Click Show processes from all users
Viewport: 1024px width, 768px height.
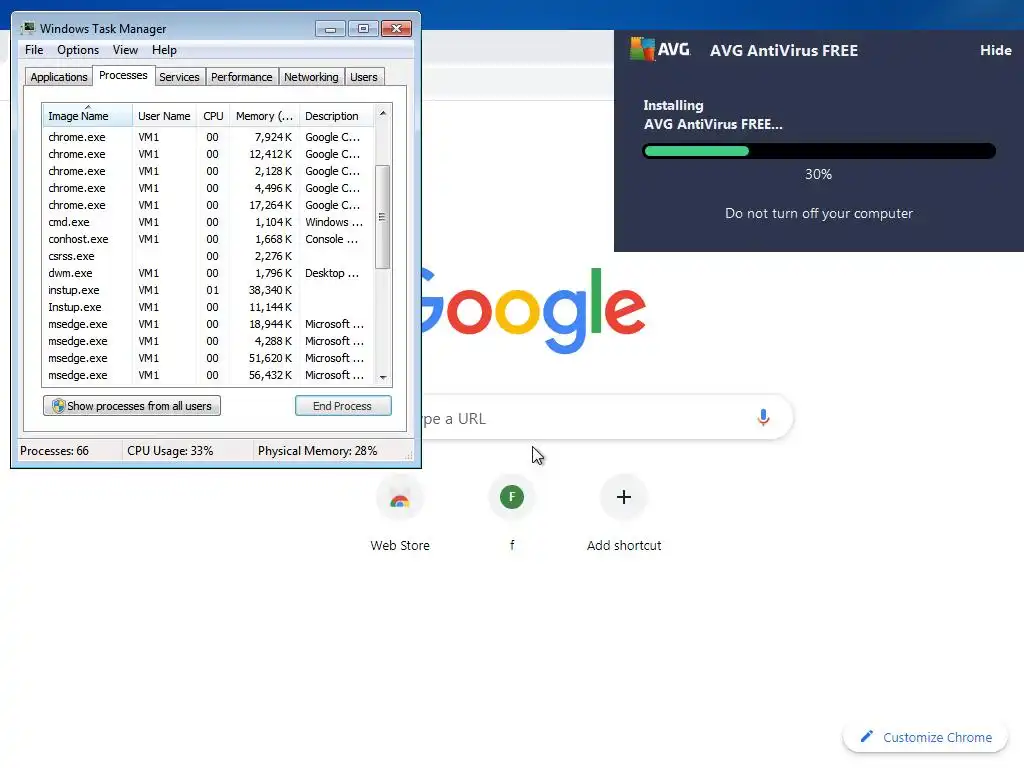click(132, 406)
